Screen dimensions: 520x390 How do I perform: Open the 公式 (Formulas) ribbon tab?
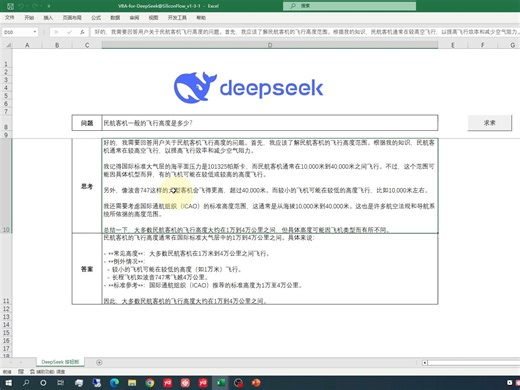point(96,18)
